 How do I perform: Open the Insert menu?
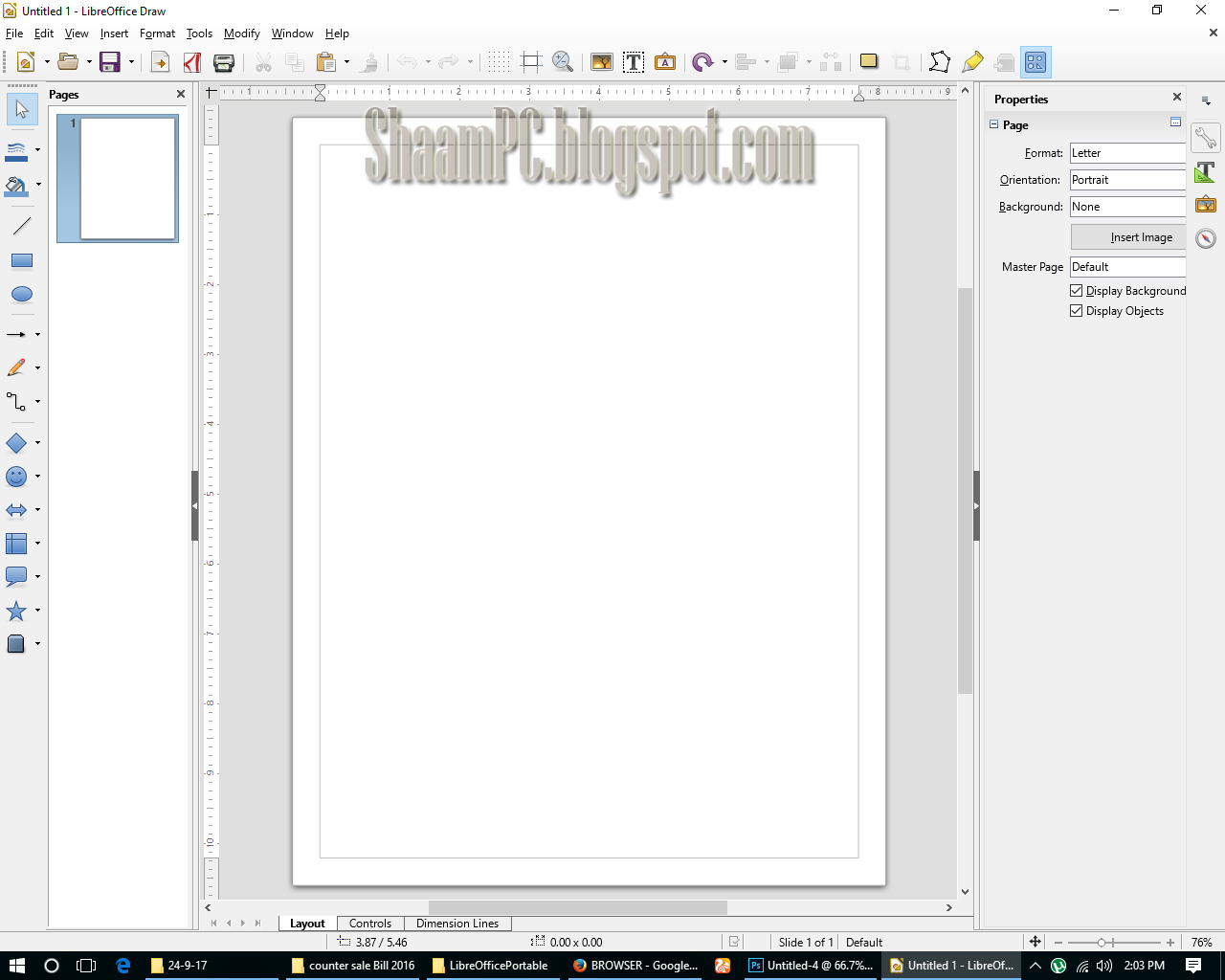pyautogui.click(x=114, y=33)
